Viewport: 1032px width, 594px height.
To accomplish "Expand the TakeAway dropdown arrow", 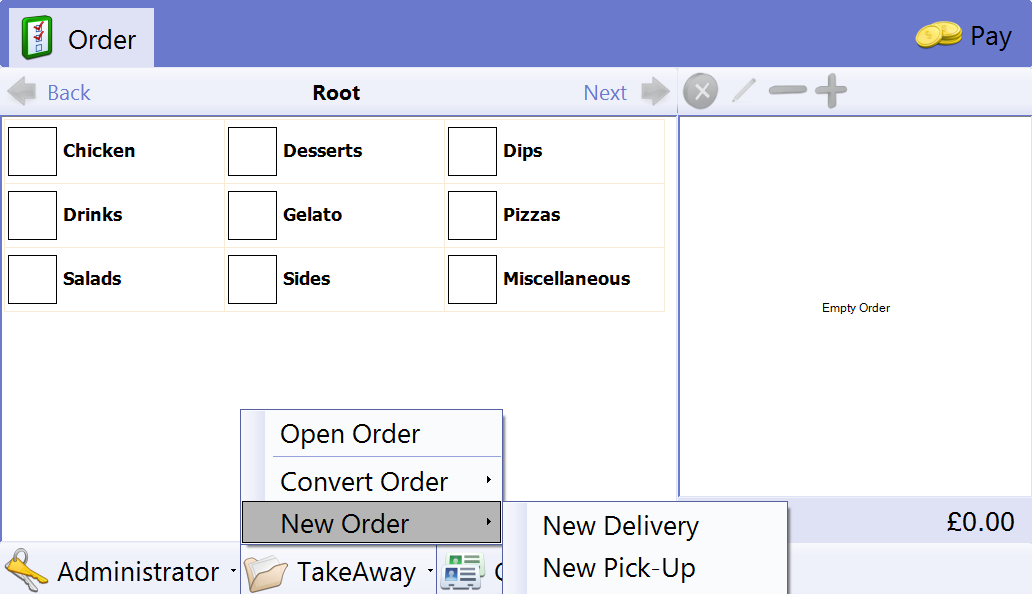I will click(430, 572).
